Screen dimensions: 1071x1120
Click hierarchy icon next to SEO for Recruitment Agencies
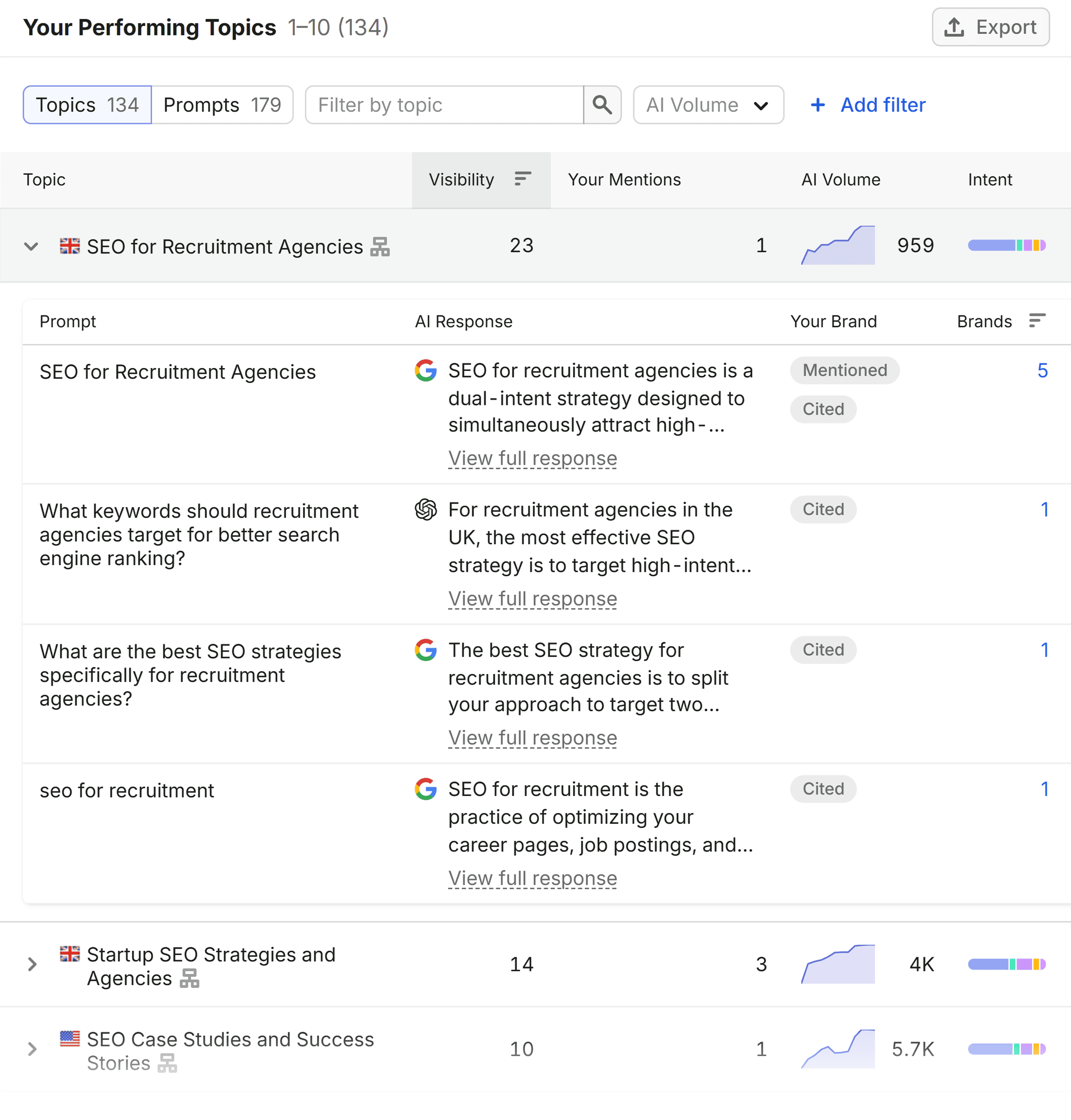(380, 247)
